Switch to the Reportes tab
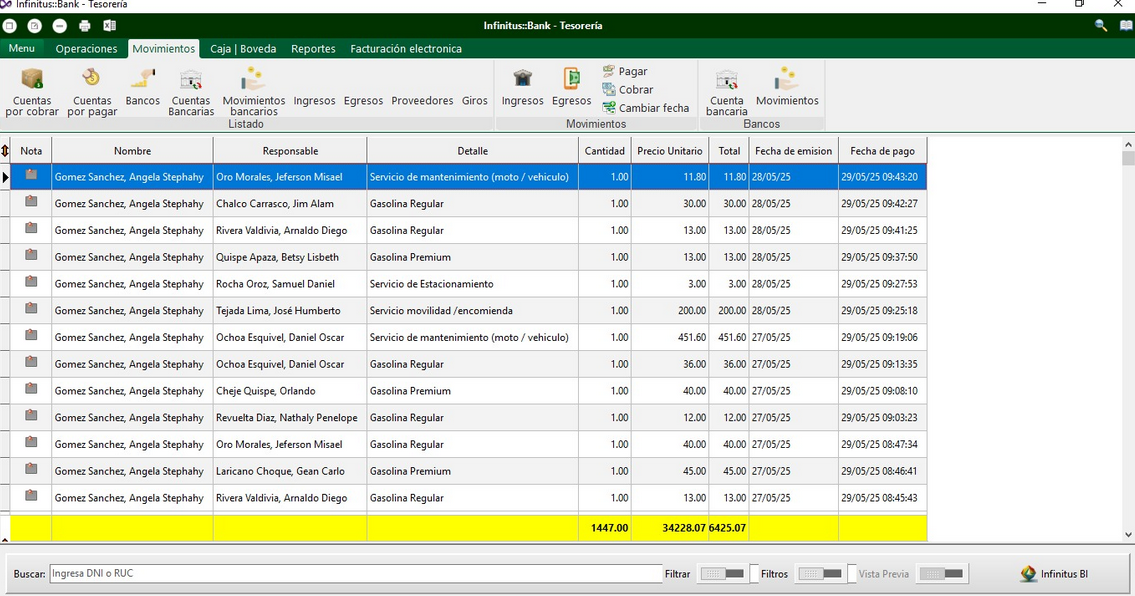 click(x=313, y=49)
